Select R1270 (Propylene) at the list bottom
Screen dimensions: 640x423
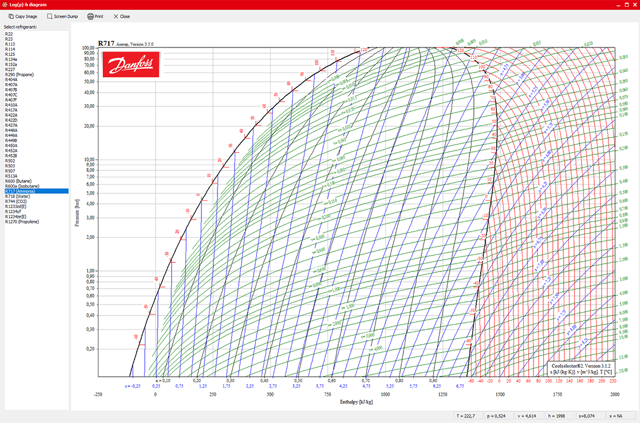coord(22,221)
